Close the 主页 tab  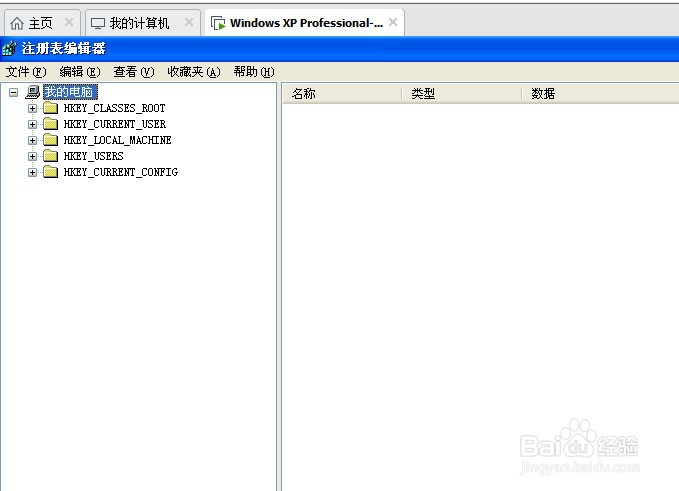(68, 22)
